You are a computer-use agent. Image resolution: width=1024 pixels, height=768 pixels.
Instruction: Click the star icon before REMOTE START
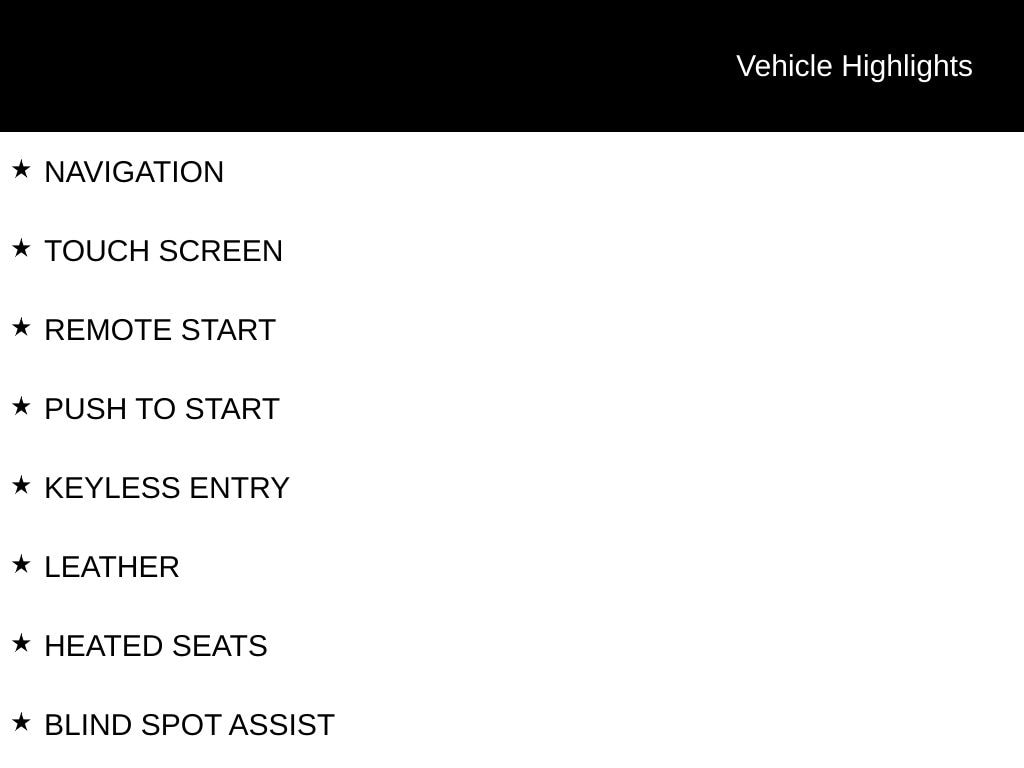point(21,328)
